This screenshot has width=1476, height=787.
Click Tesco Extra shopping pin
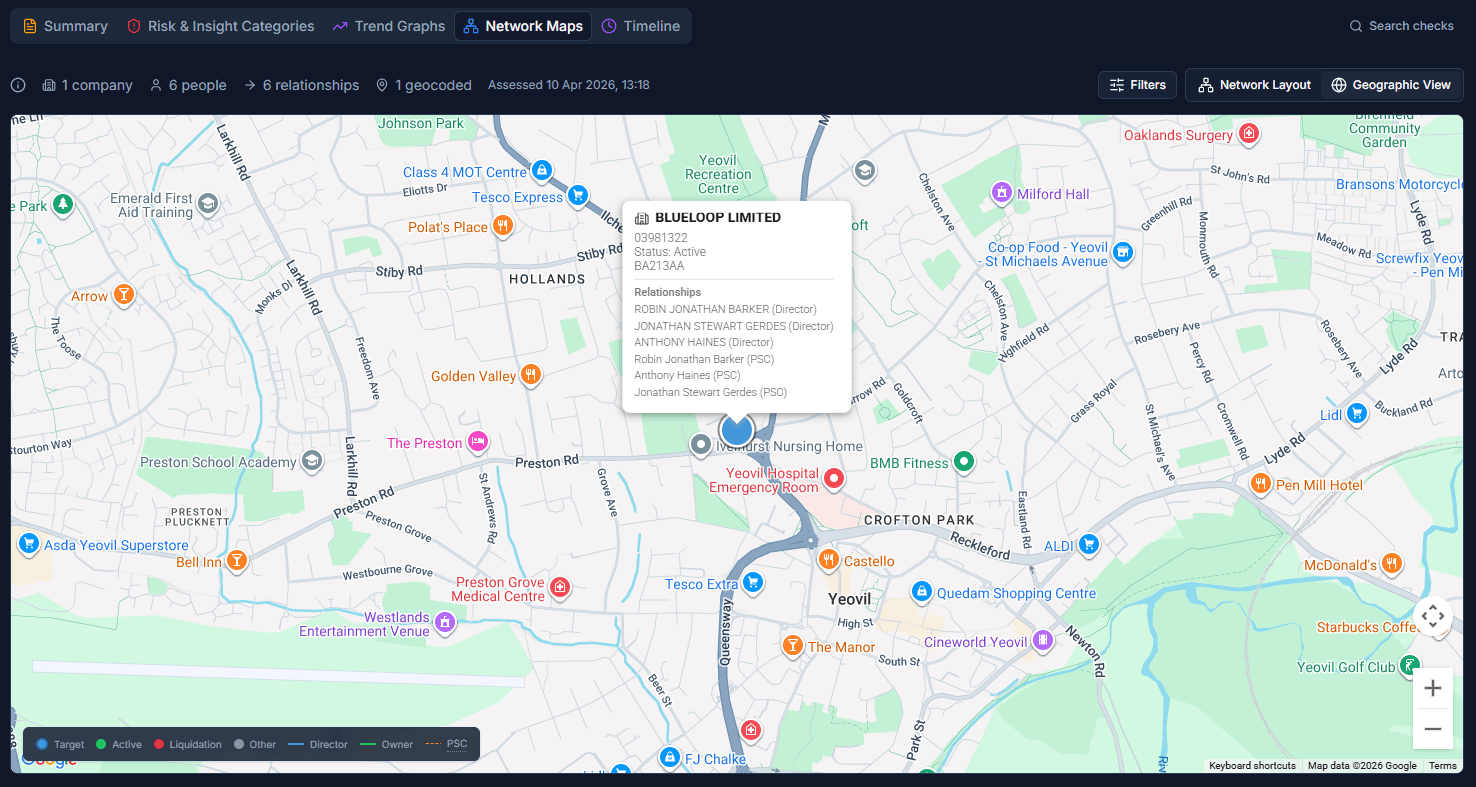754,582
